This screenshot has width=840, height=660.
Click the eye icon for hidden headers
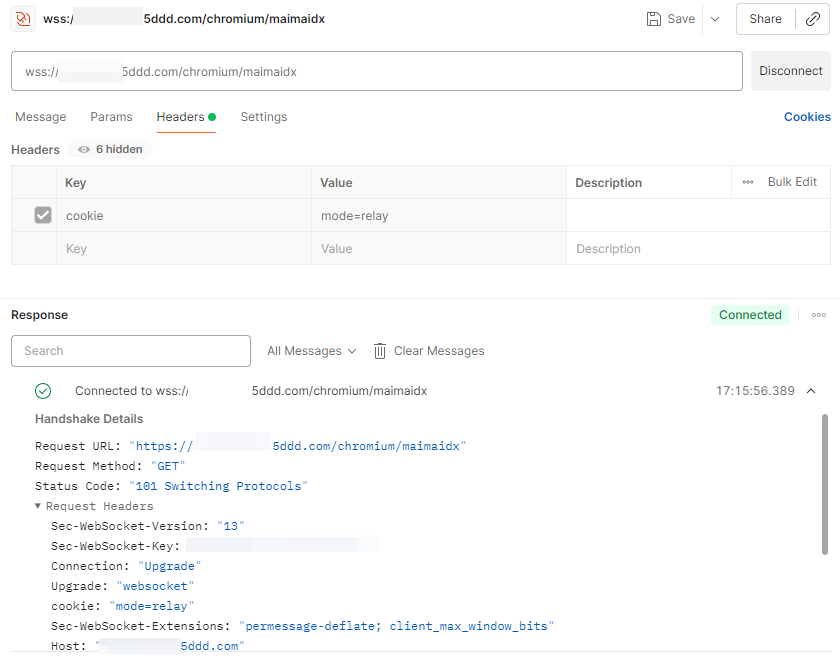pyautogui.click(x=84, y=150)
